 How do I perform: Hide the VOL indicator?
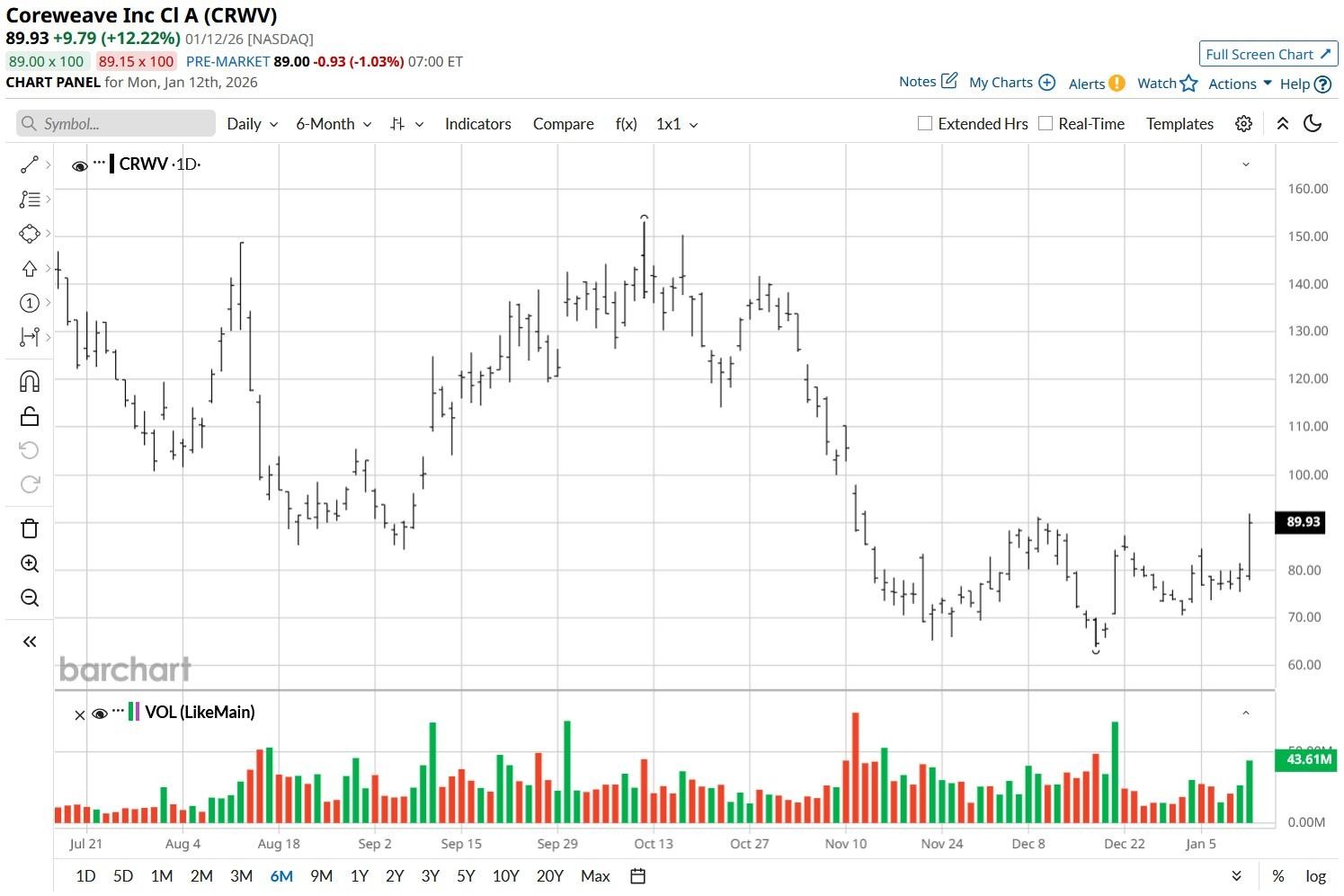point(100,714)
